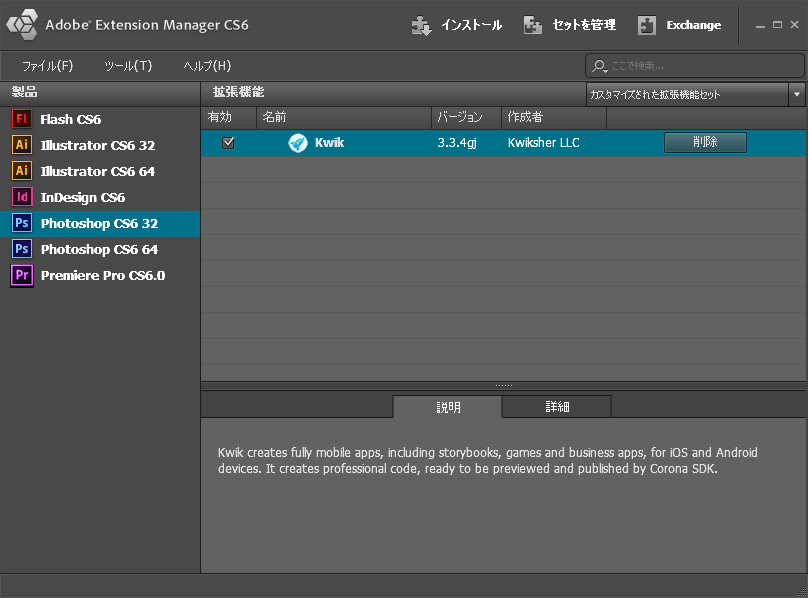Click the セットを管理 text button

coord(584,25)
